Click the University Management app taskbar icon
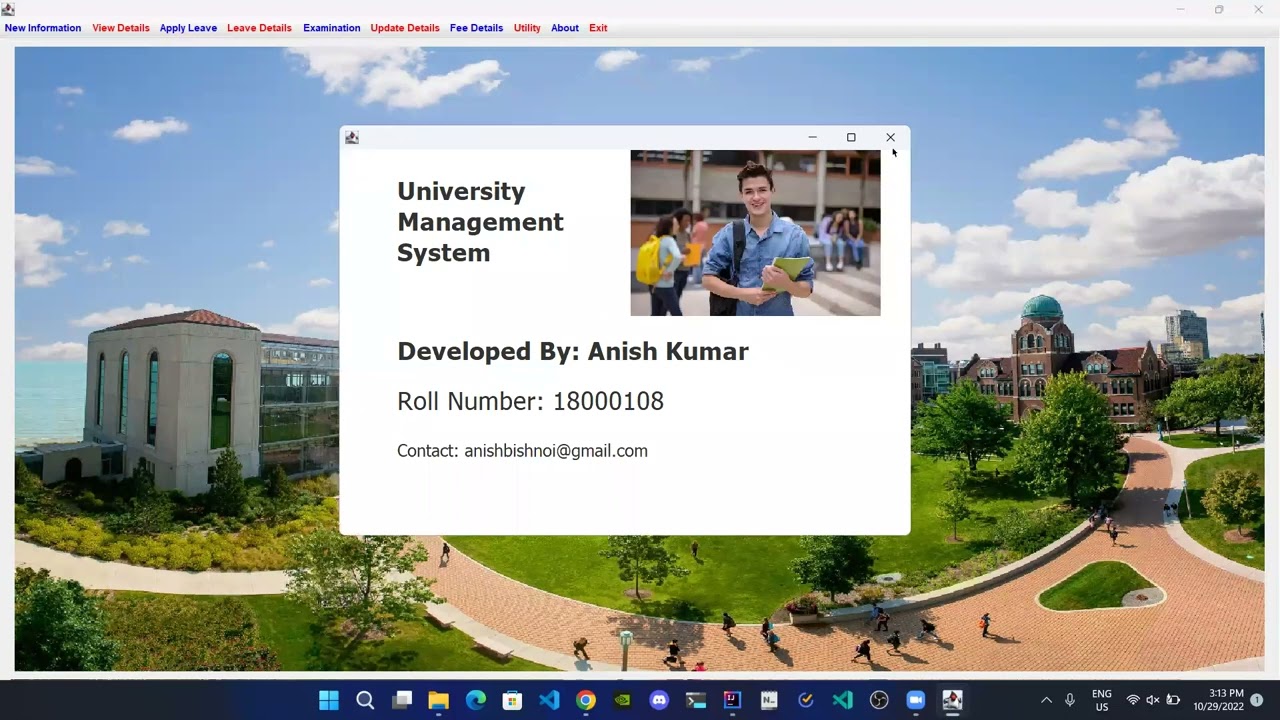1280x720 pixels. [x=952, y=700]
